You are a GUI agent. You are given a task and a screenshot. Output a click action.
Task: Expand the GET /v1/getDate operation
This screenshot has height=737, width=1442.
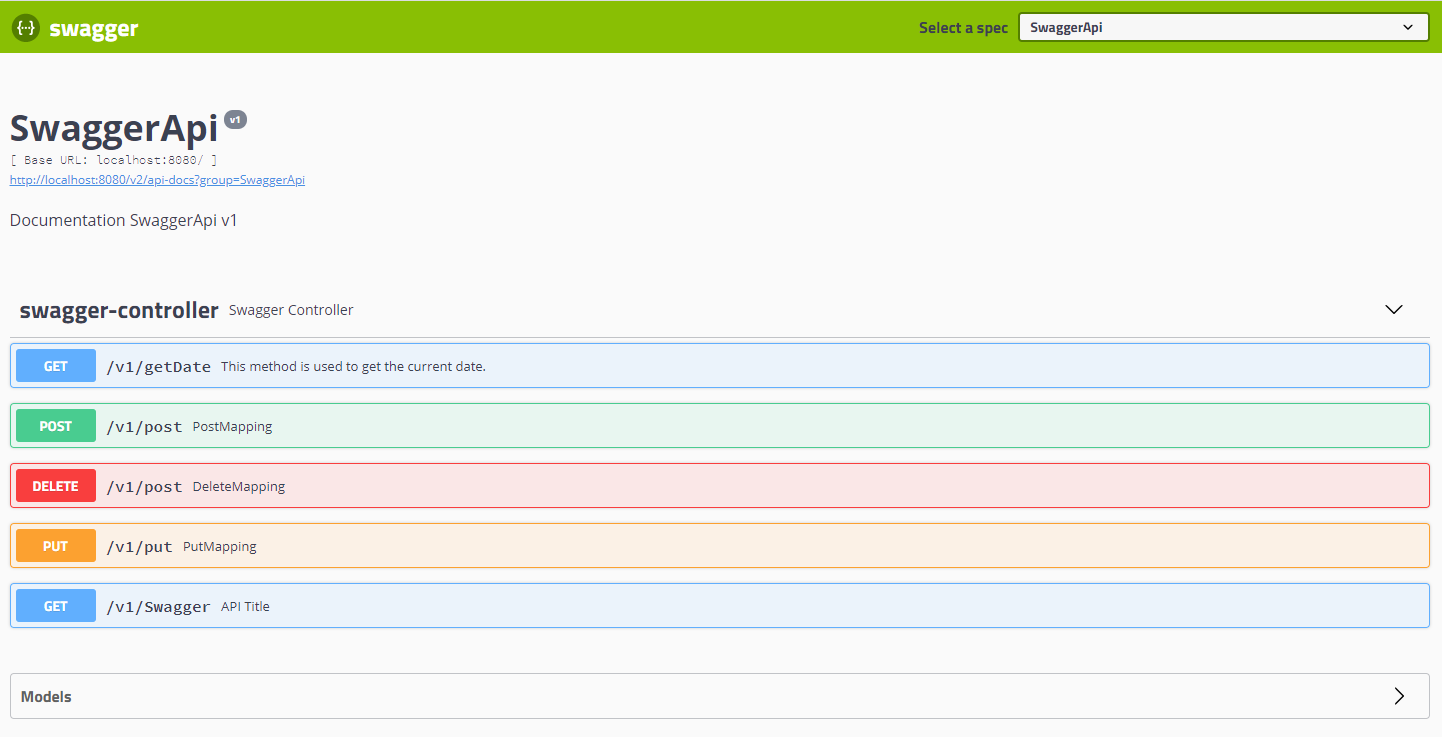click(x=720, y=366)
